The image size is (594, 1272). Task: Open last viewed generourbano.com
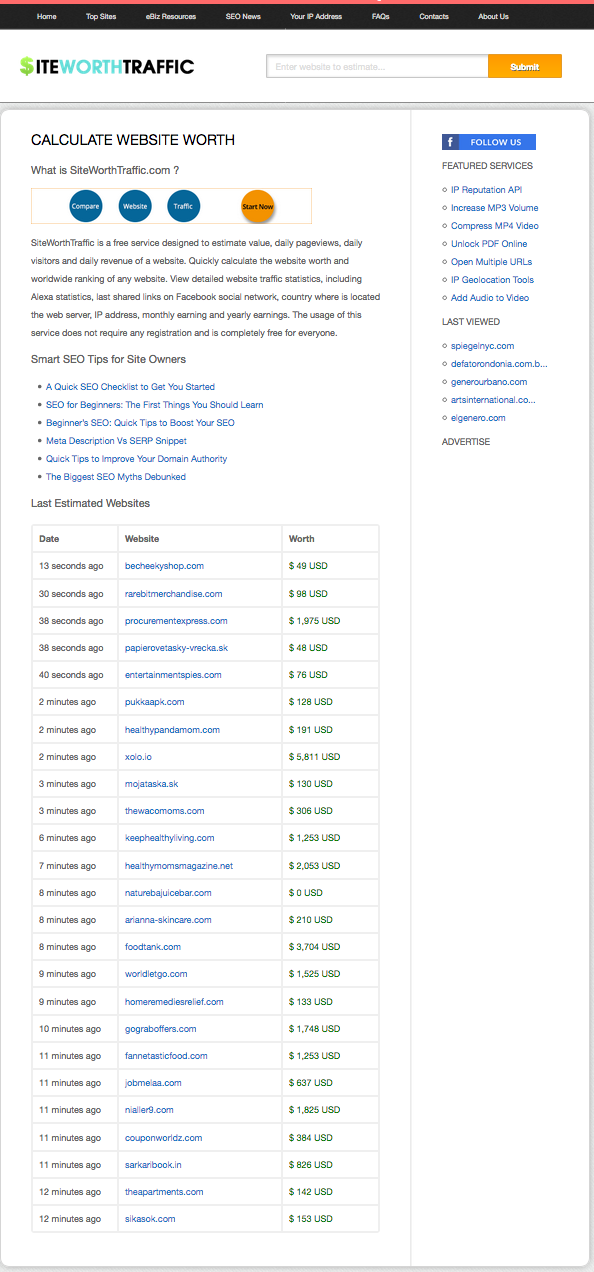click(489, 382)
